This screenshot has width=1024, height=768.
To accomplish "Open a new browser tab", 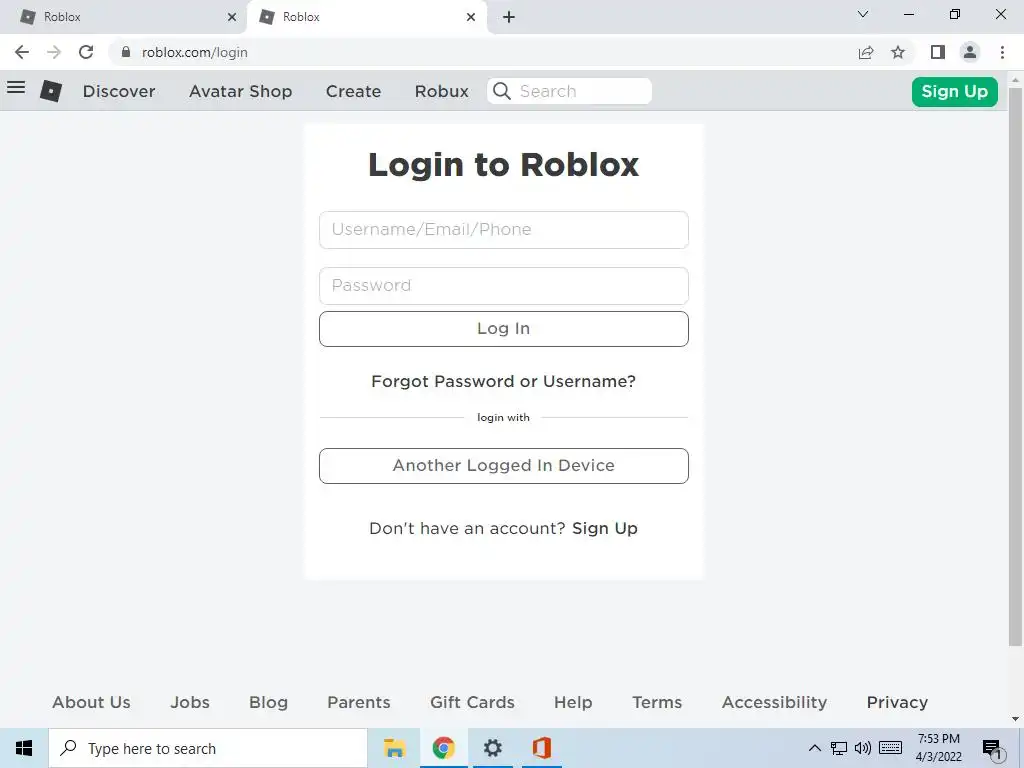I will point(509,17).
